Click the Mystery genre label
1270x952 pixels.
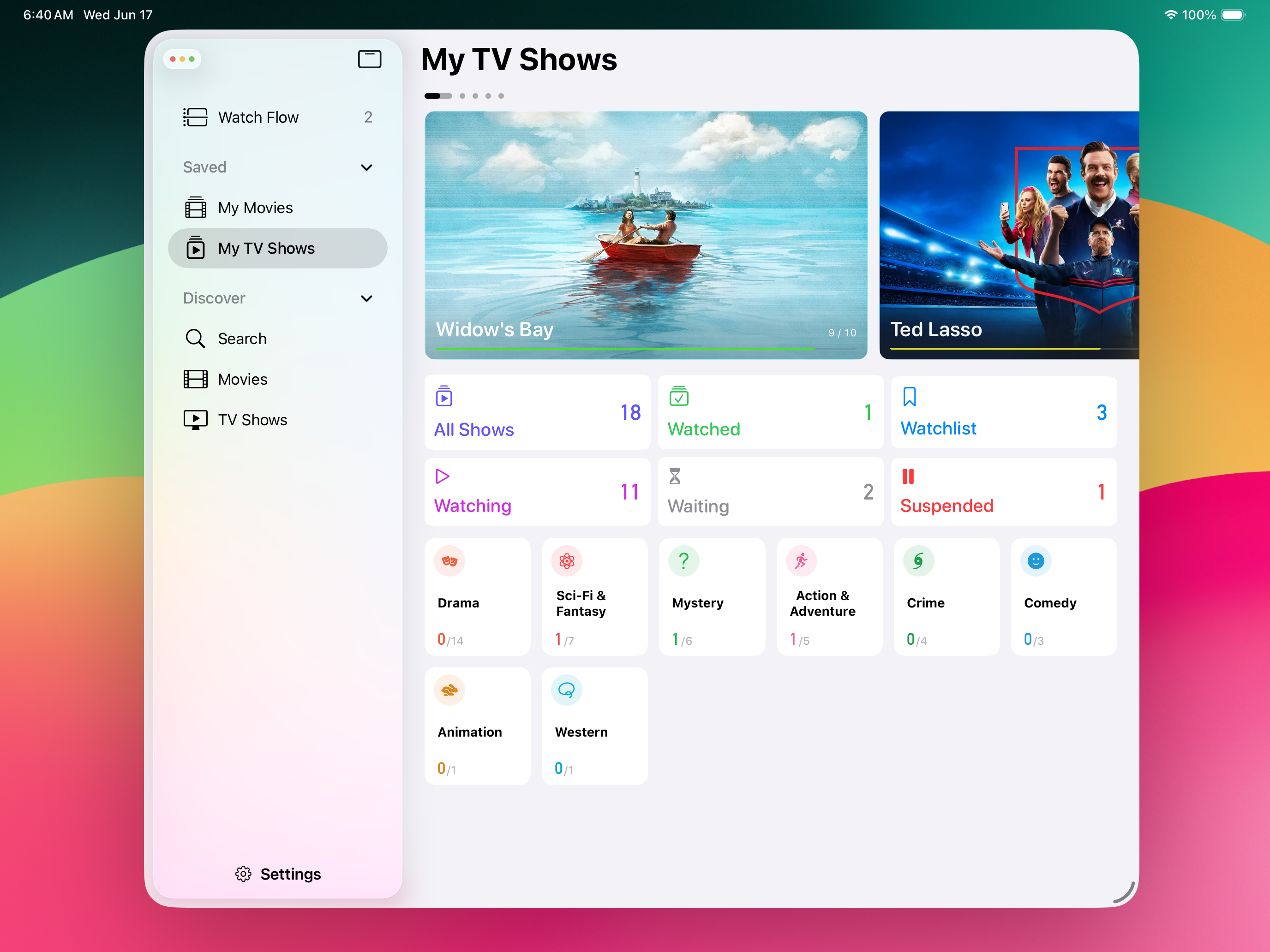(x=698, y=603)
